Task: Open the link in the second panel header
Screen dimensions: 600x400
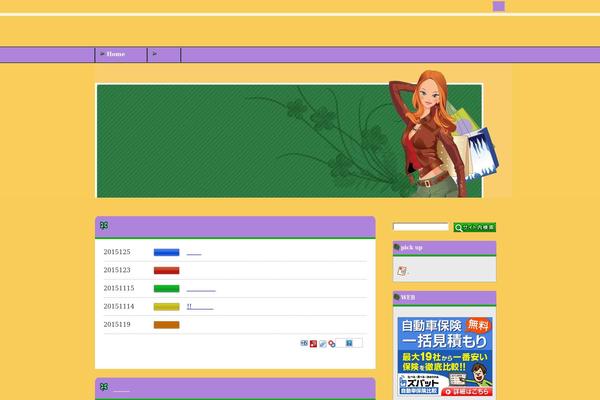Action: (x=121, y=389)
